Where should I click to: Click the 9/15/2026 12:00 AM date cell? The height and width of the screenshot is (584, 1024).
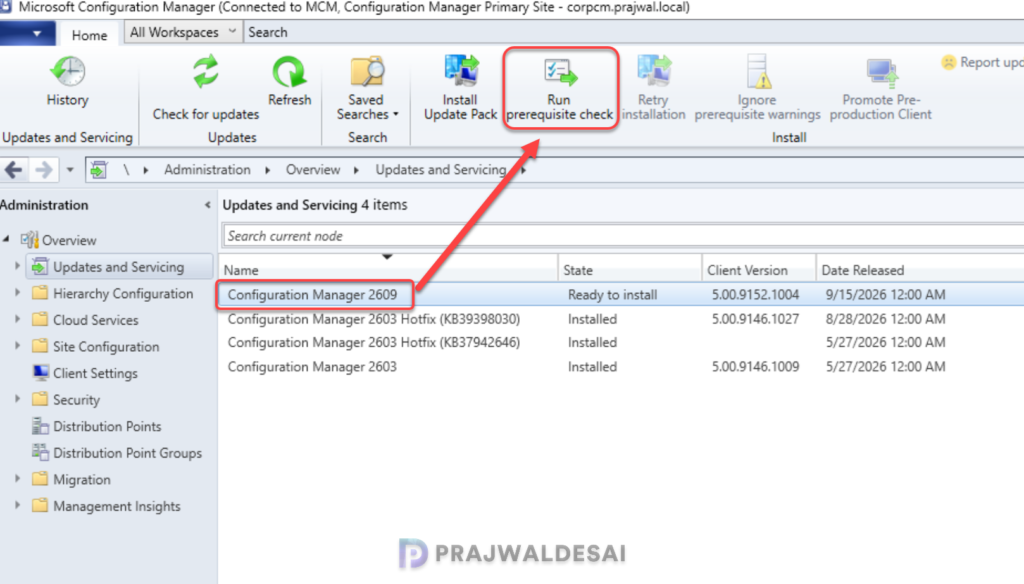(886, 295)
